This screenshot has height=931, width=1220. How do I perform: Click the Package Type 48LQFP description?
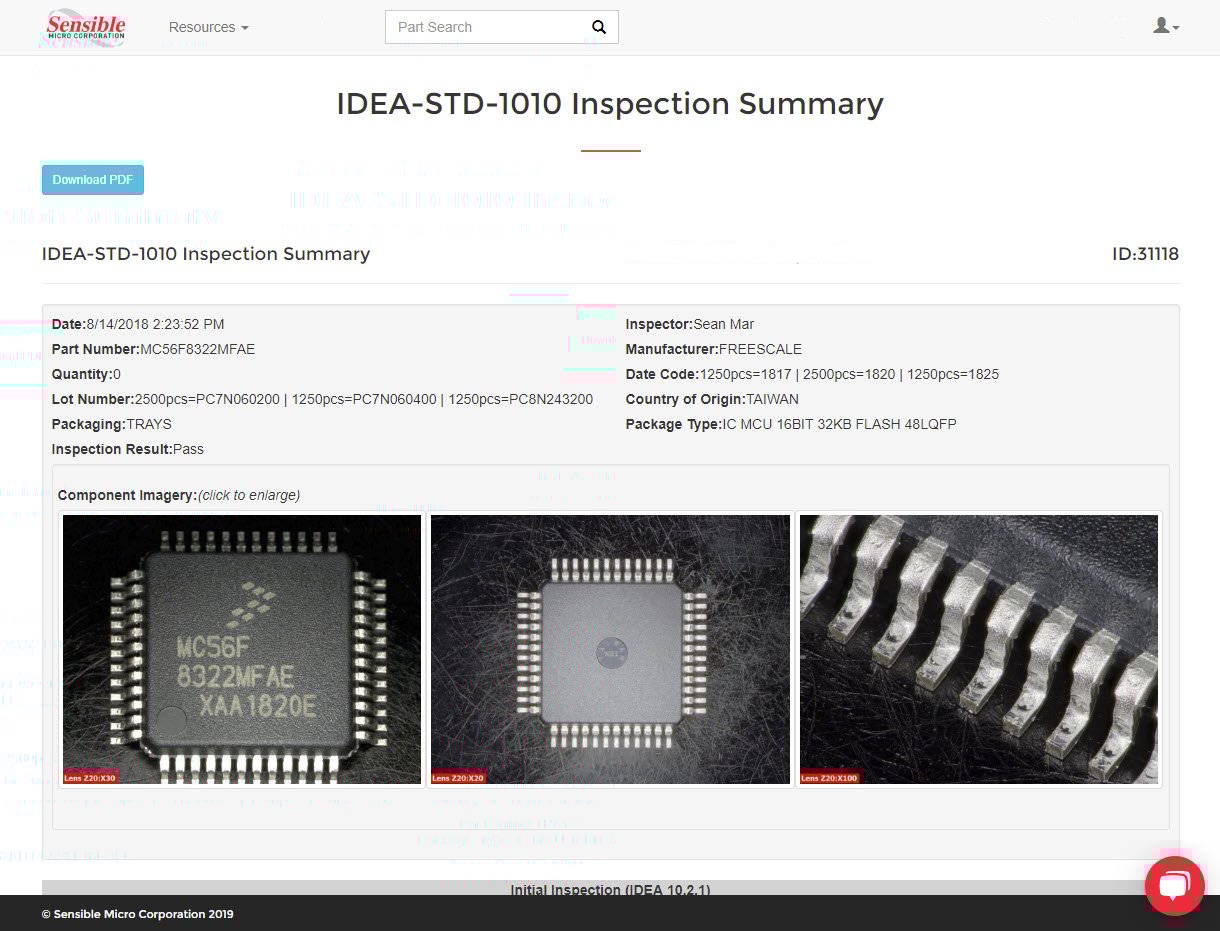(791, 424)
